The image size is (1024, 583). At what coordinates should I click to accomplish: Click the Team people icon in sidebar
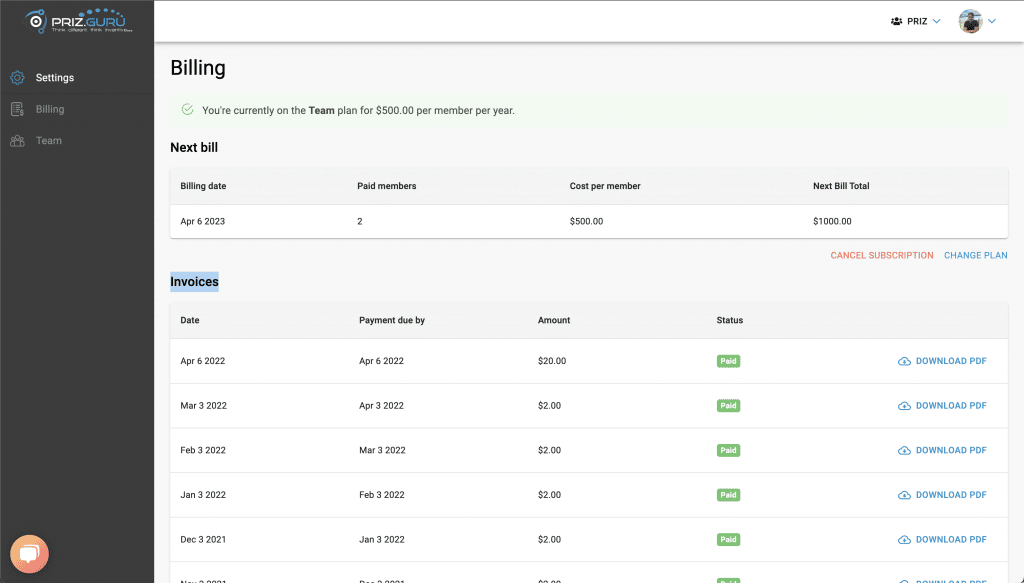point(17,141)
